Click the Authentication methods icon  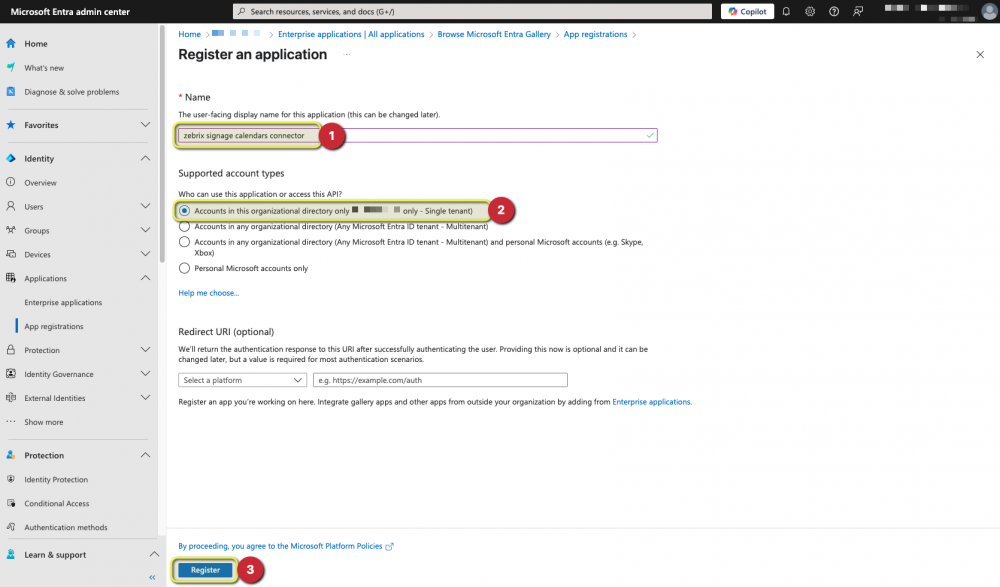point(11,526)
